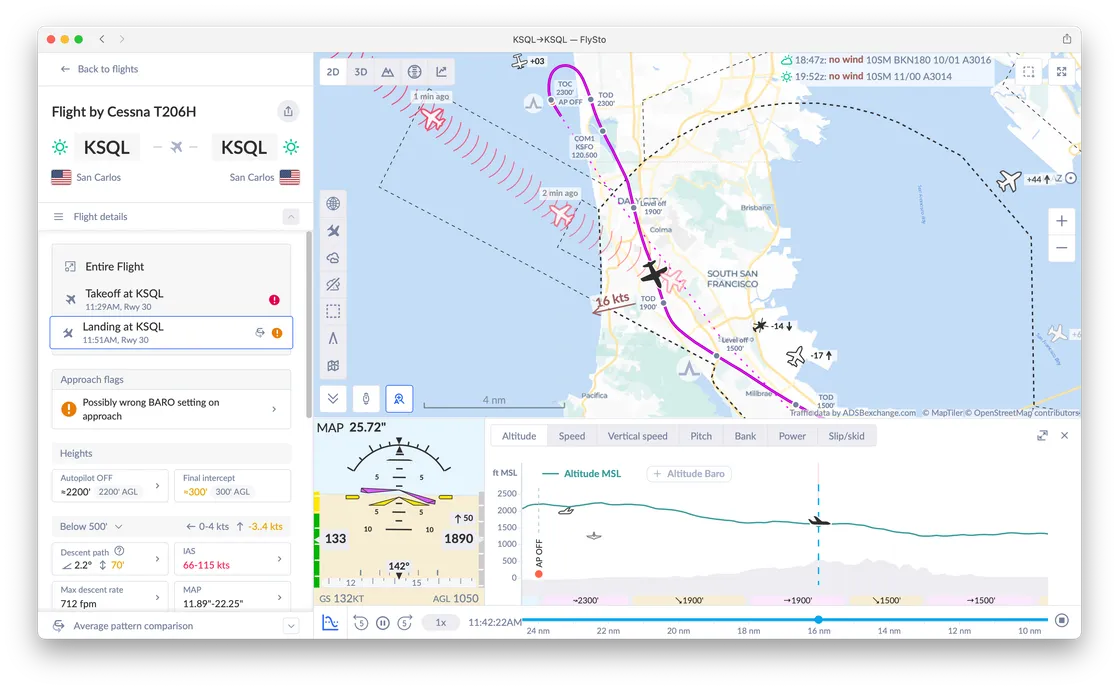Toggle the base map globe layer icon in left map toolbar
This screenshot has width=1120, height=690.
pos(333,204)
